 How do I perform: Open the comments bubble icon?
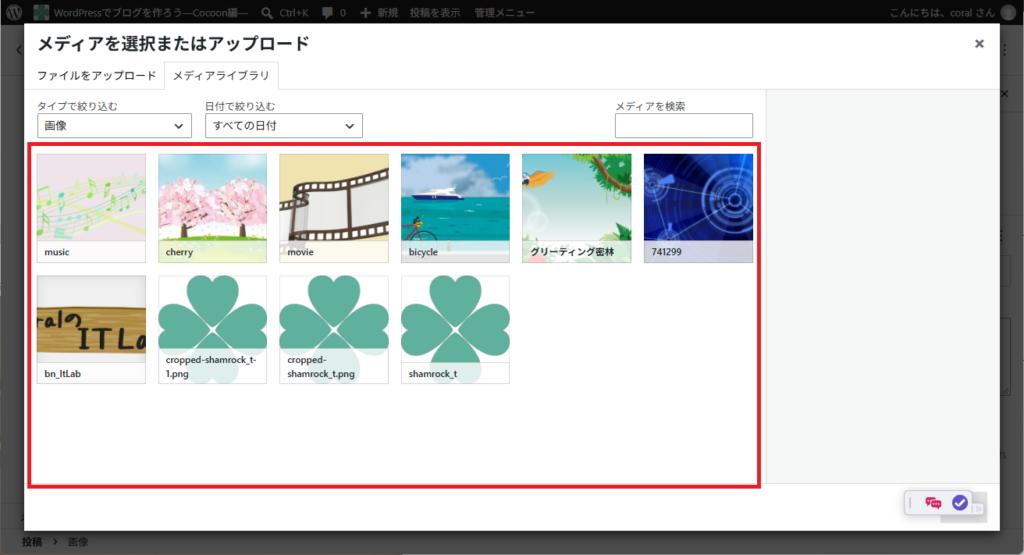click(x=327, y=12)
